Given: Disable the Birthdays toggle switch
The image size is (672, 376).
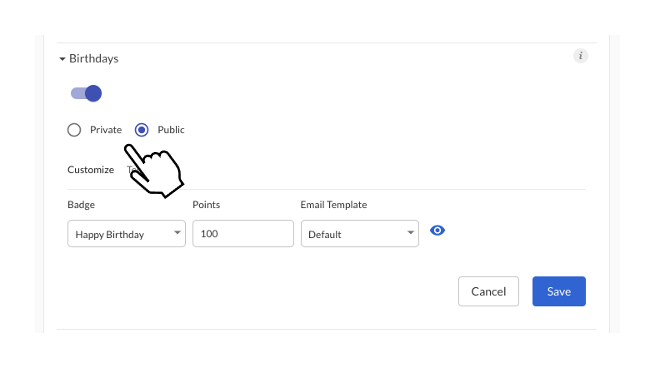Looking at the screenshot, I should 86,93.
